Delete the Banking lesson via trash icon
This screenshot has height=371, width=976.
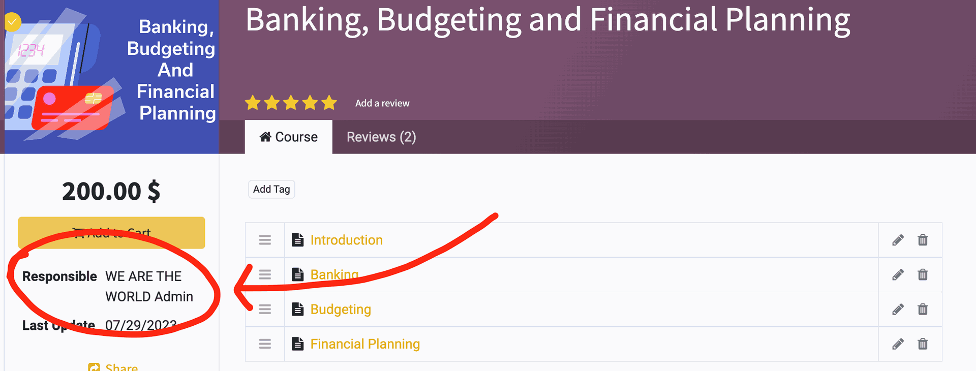click(x=922, y=275)
